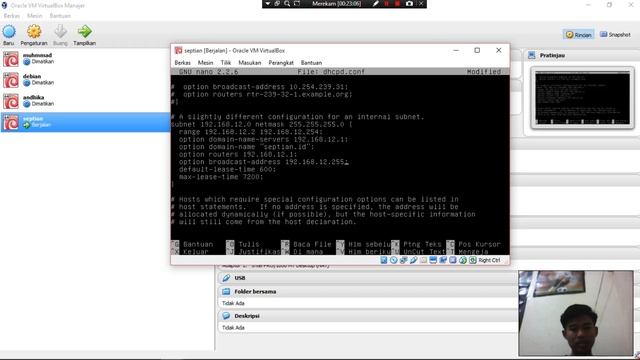Click VirtualBox Manager title bar logo icon
This screenshot has width=640, height=360.
pos(4,5)
